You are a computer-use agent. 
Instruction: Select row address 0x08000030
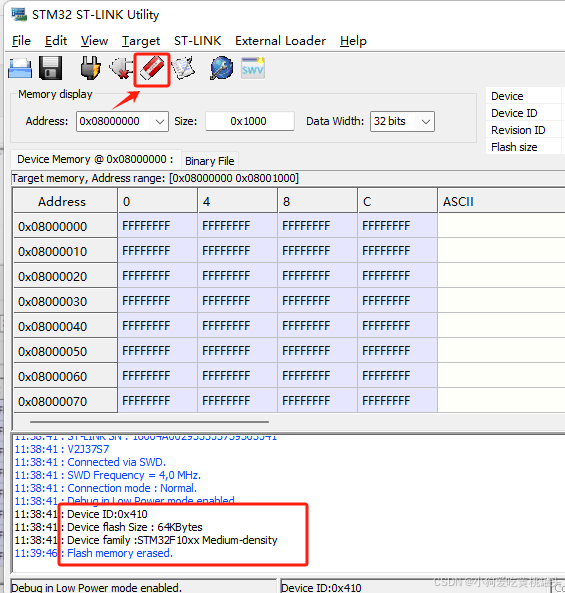pyautogui.click(x=65, y=301)
